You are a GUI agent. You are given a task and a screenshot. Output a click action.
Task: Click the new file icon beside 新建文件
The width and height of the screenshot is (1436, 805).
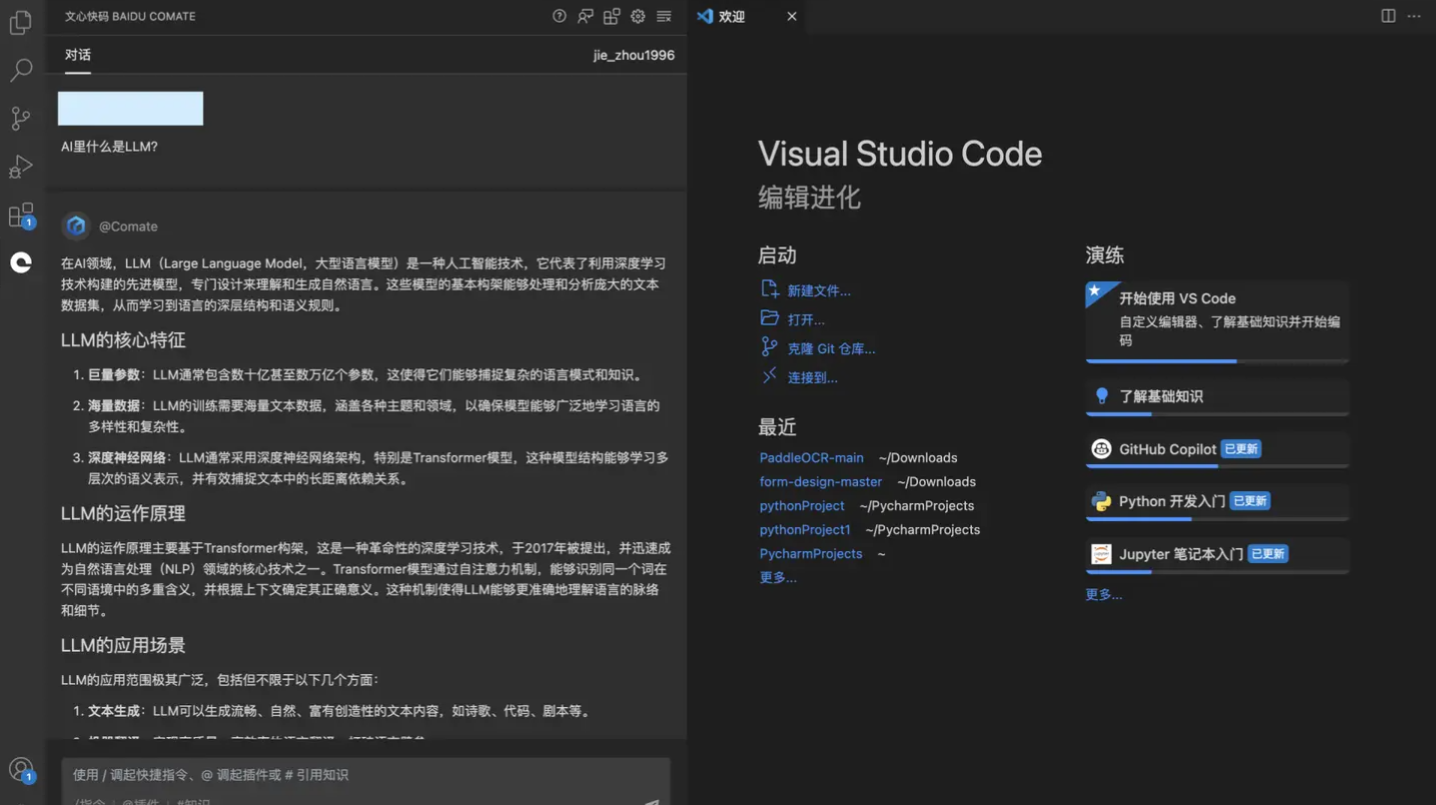769,289
